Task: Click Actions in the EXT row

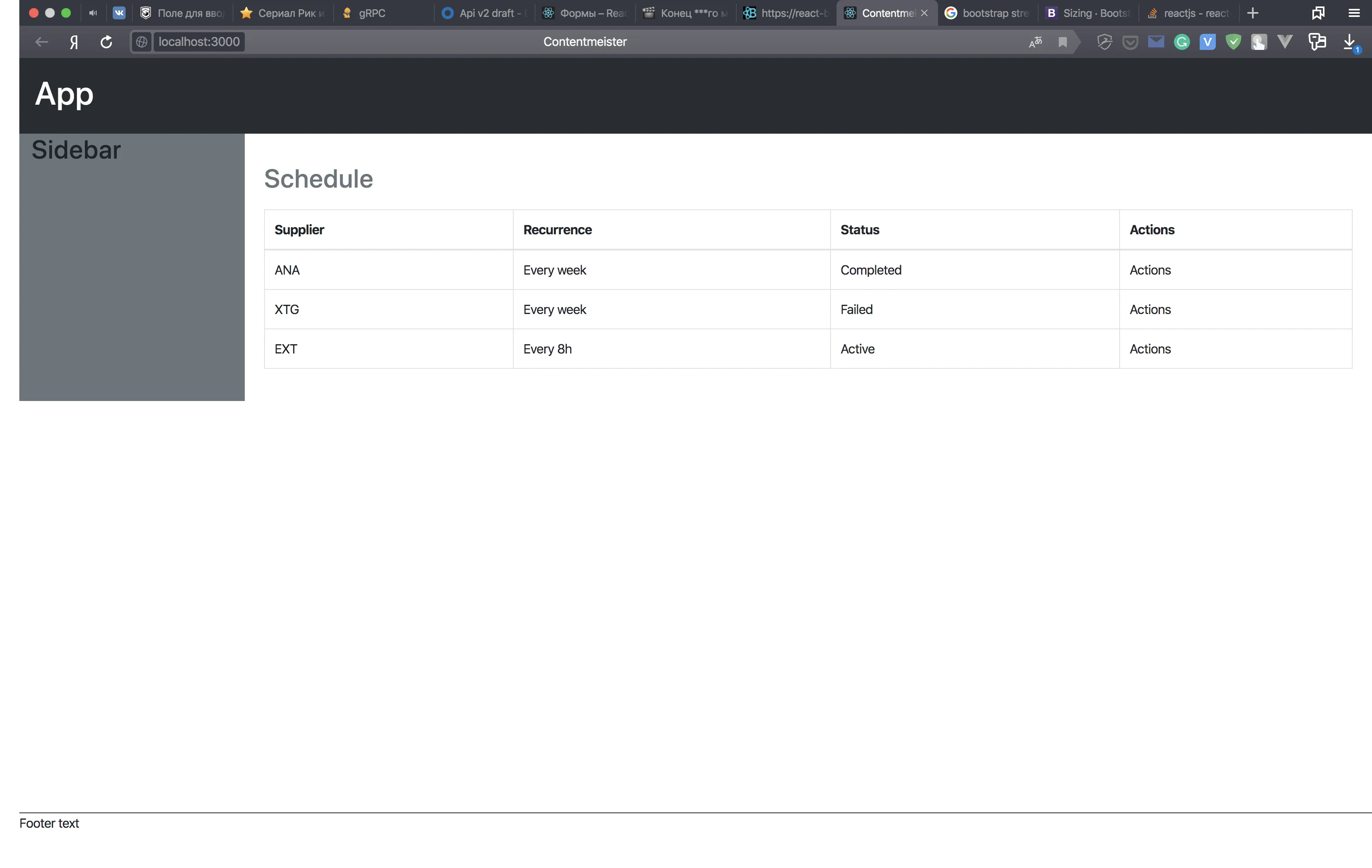Action: (x=1150, y=349)
